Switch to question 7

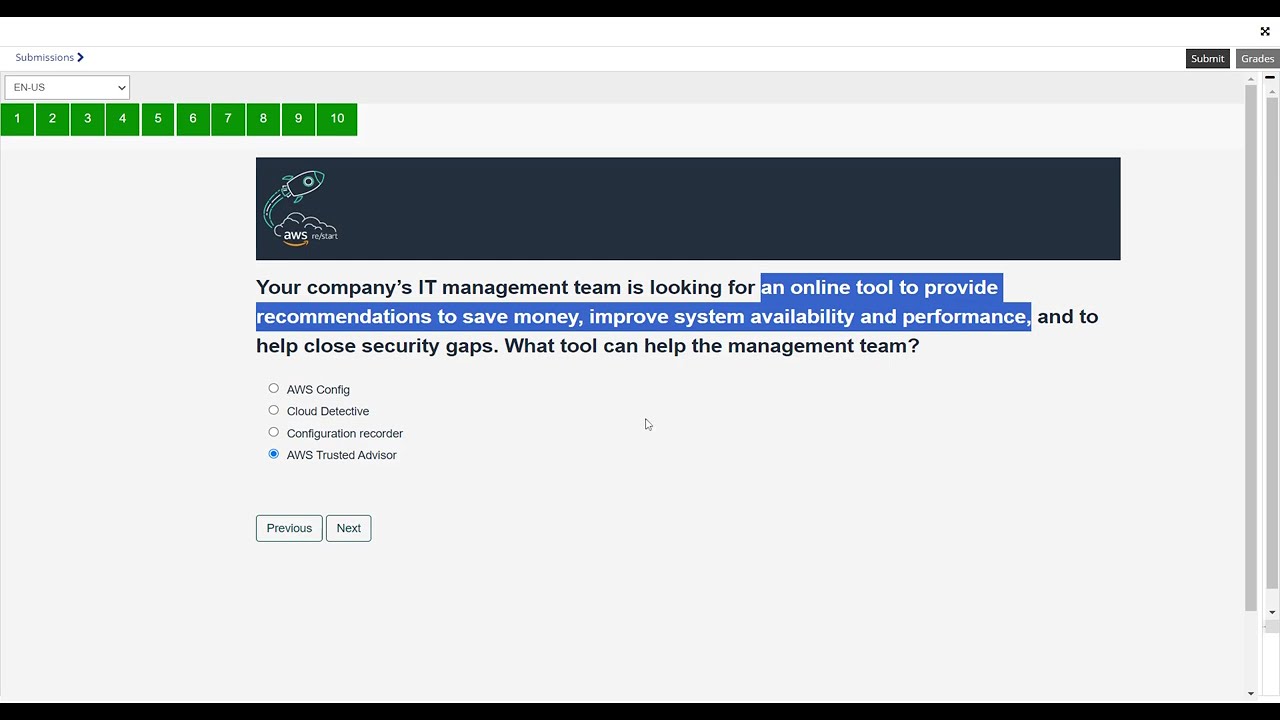pyautogui.click(x=228, y=119)
